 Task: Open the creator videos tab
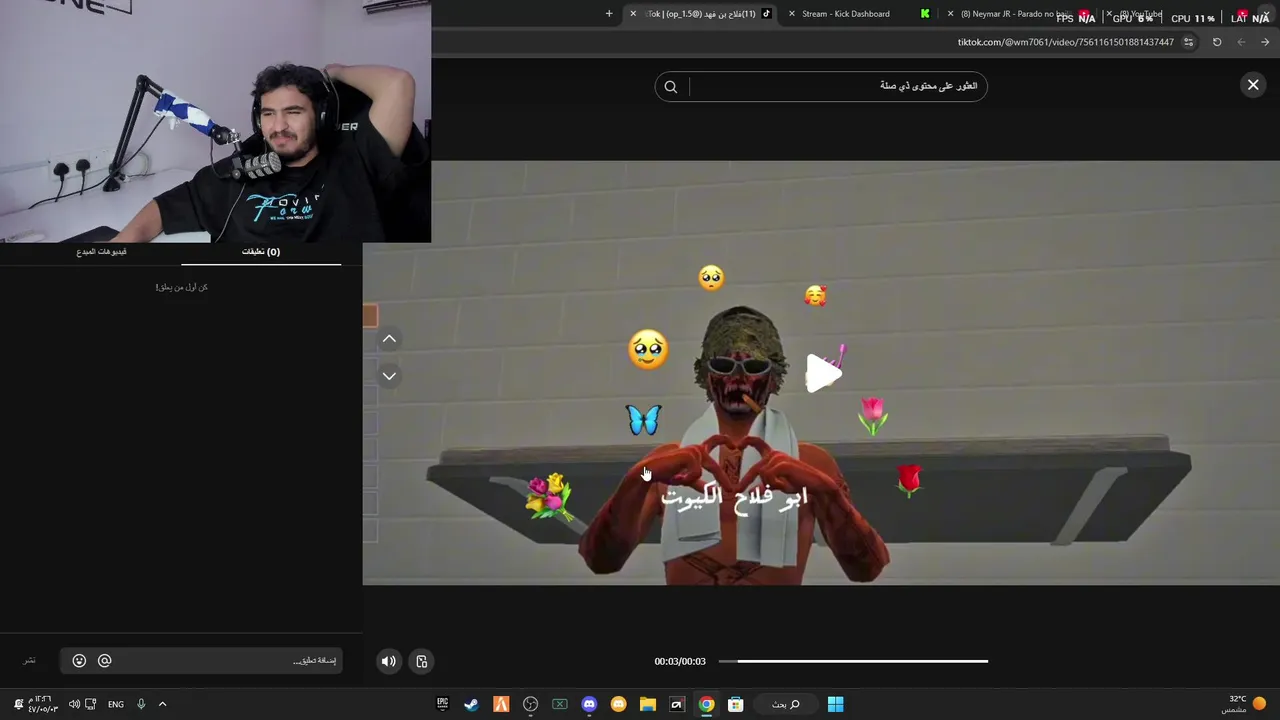tap(101, 252)
